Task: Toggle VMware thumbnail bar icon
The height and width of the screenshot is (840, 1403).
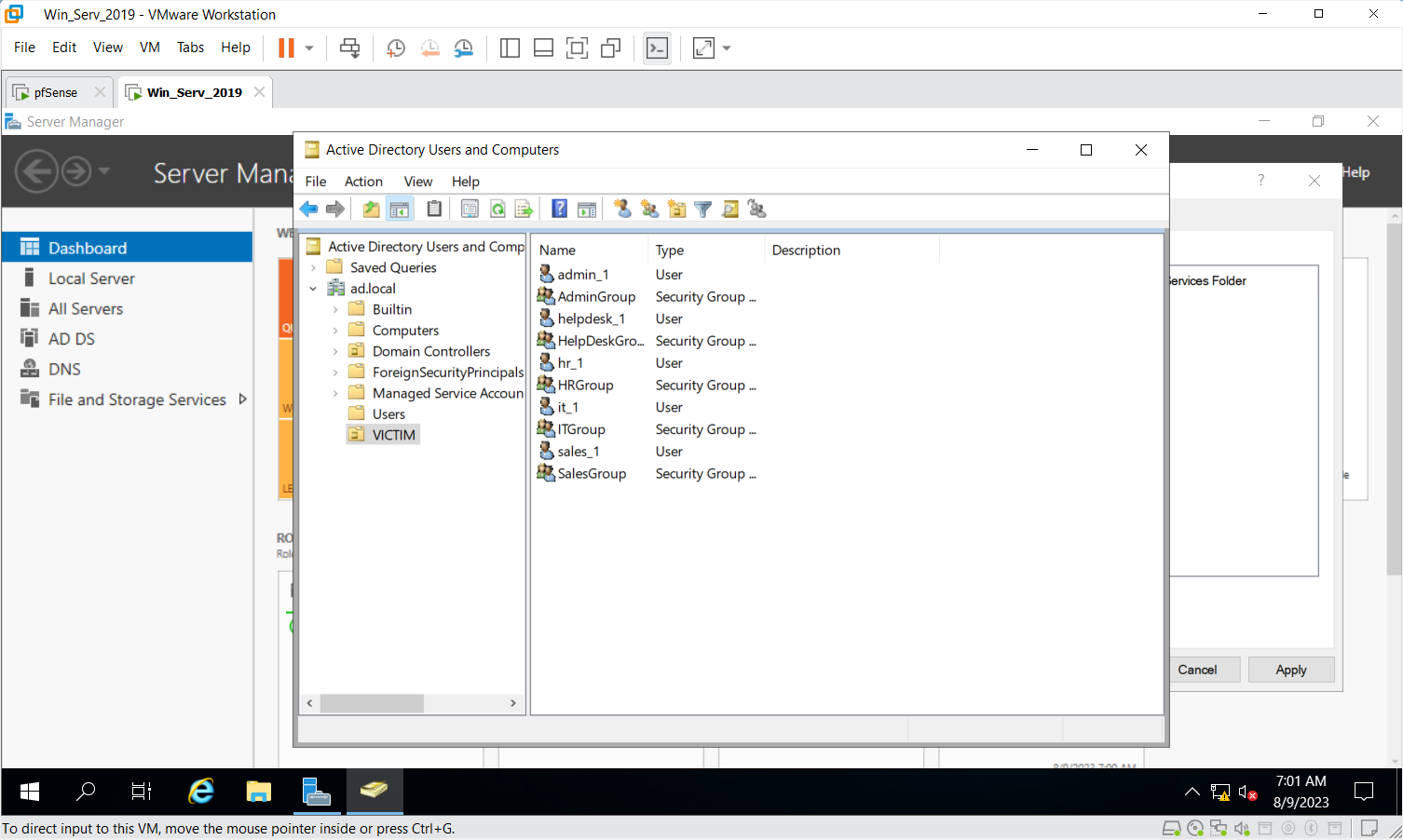Action: pyautogui.click(x=543, y=48)
